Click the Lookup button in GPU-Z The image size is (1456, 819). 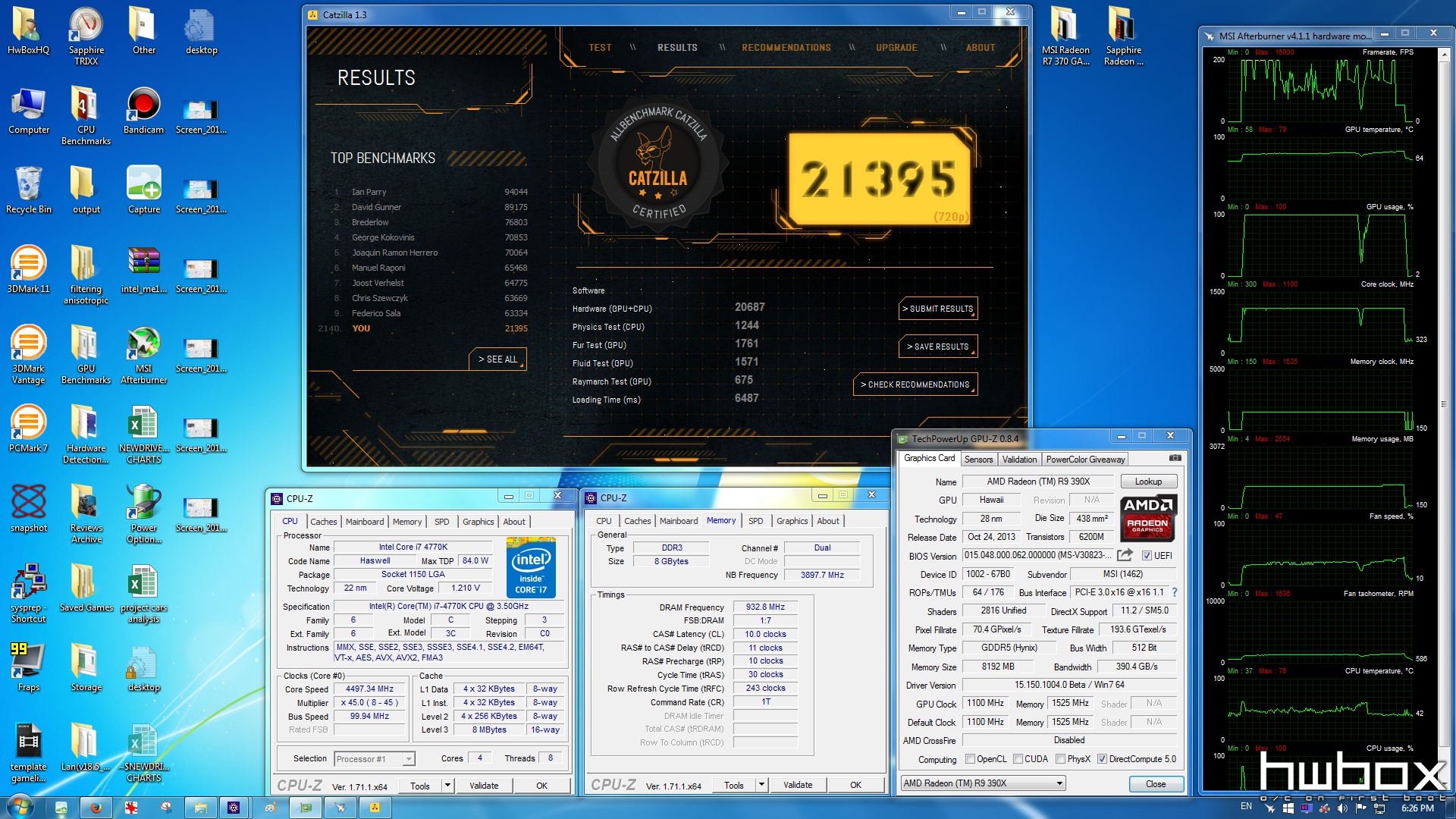1148,482
